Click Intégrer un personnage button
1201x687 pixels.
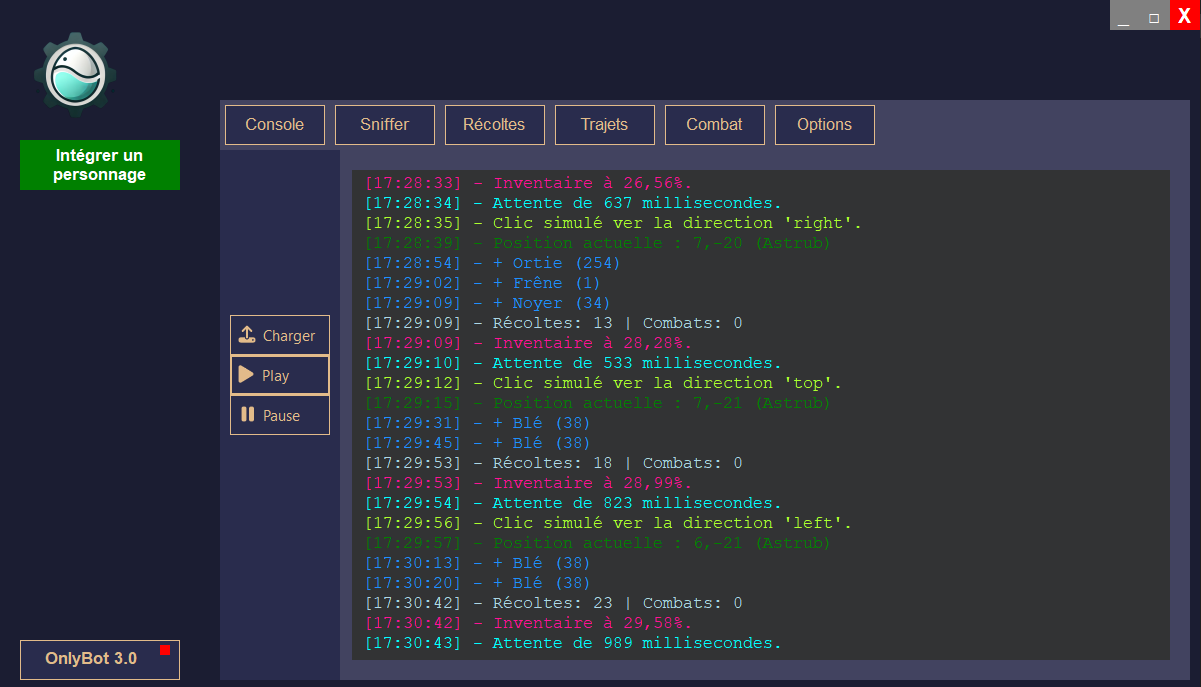click(100, 165)
